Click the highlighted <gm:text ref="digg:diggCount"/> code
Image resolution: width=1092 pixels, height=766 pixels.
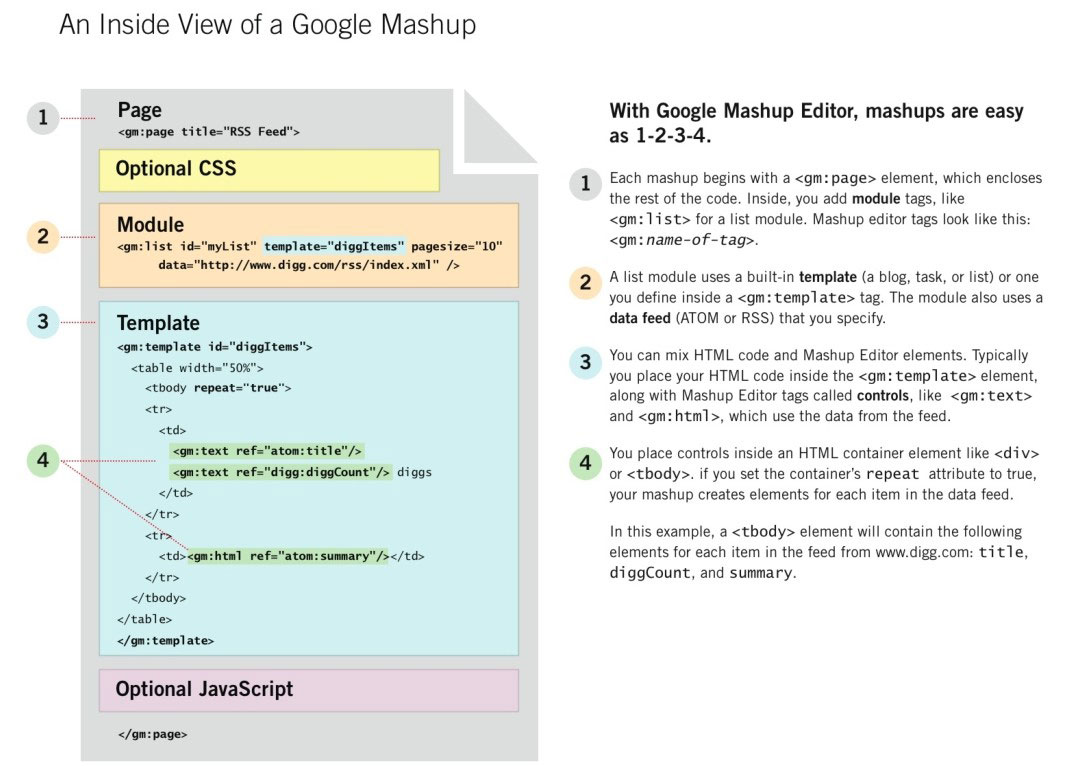(x=281, y=472)
